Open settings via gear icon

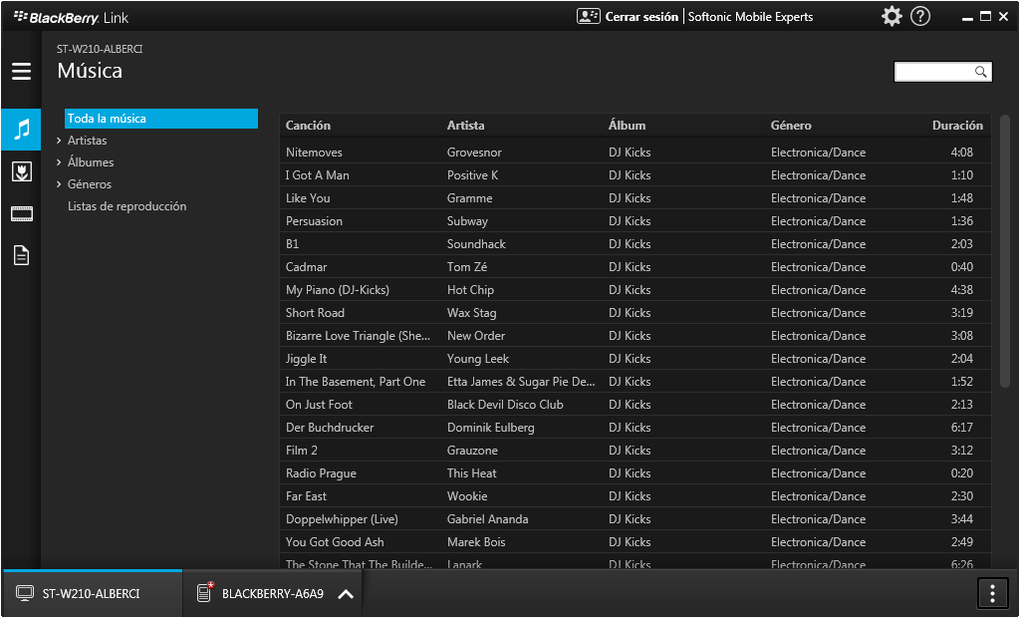[891, 16]
